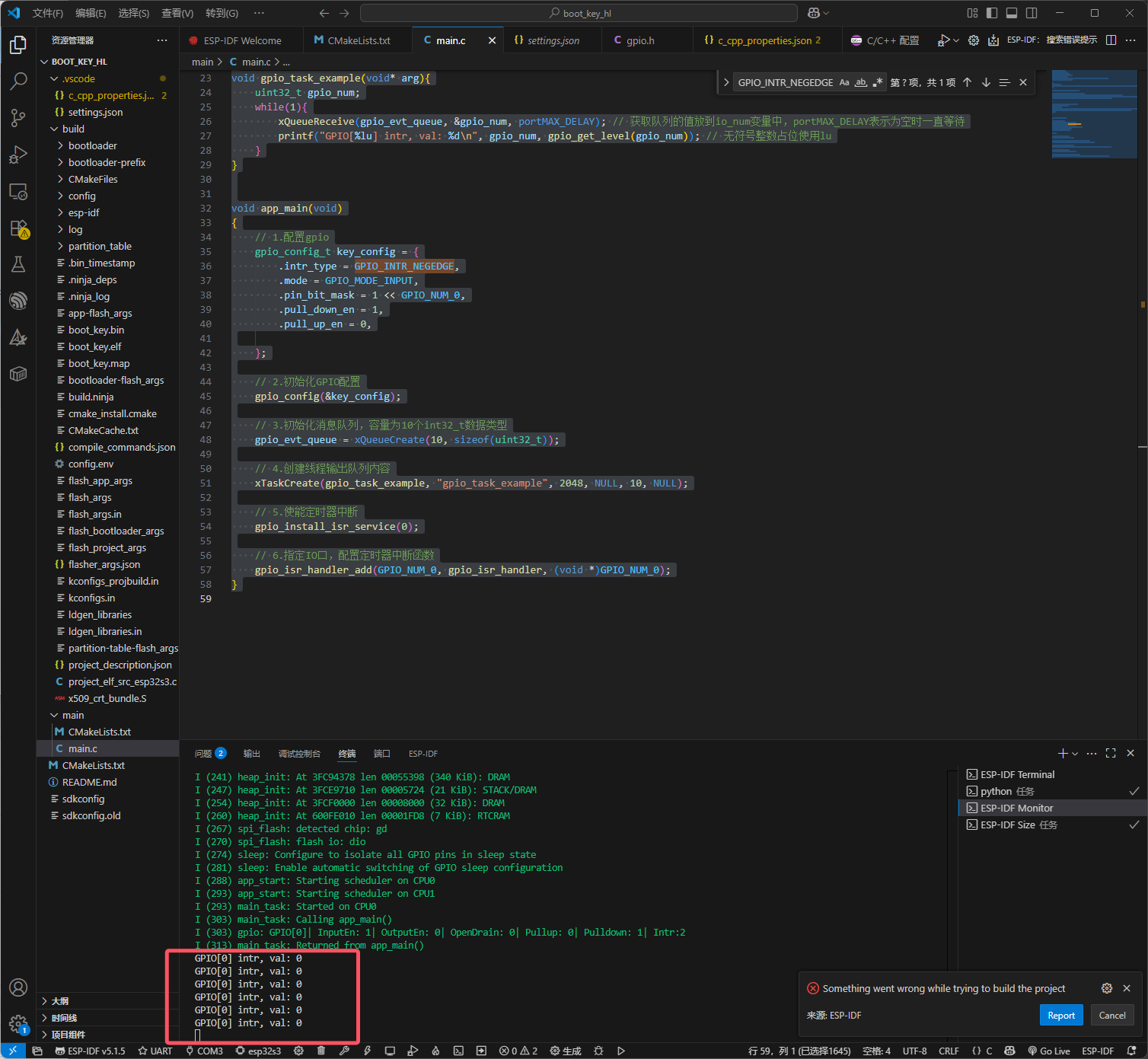
Task: Go to next find match
Action: tap(986, 82)
